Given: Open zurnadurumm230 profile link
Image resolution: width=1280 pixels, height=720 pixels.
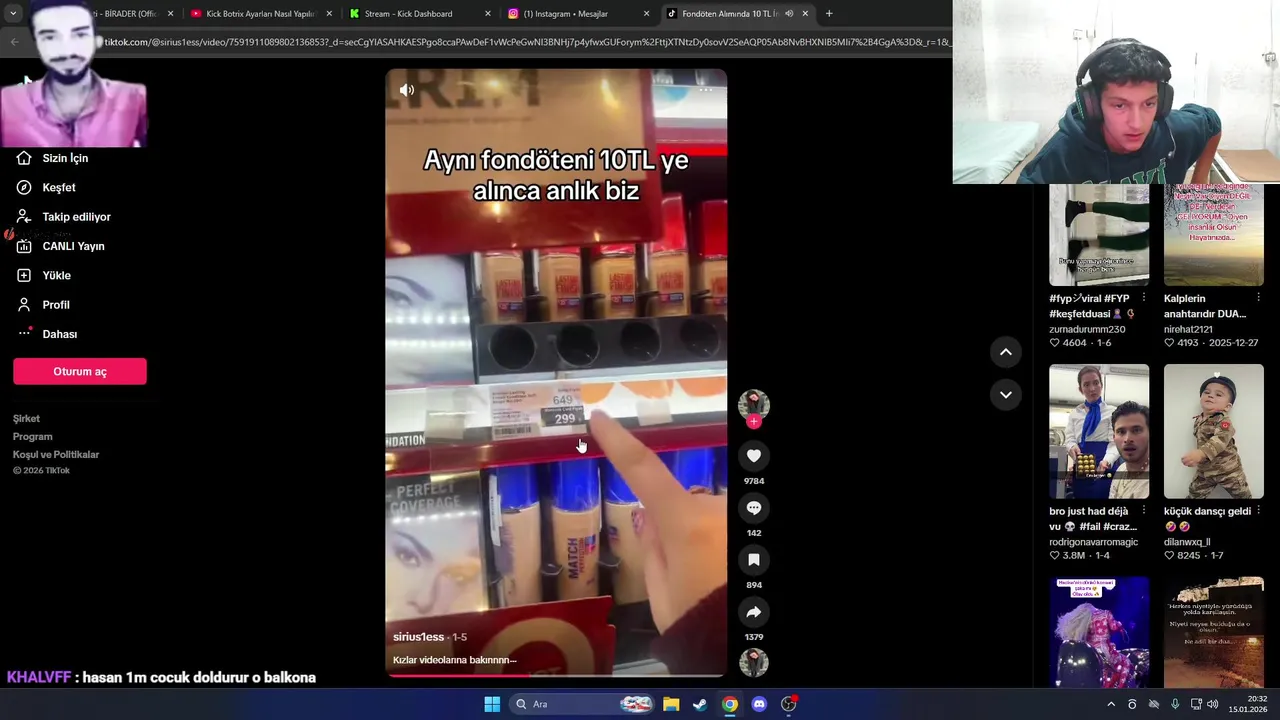Looking at the screenshot, I should click(1087, 329).
